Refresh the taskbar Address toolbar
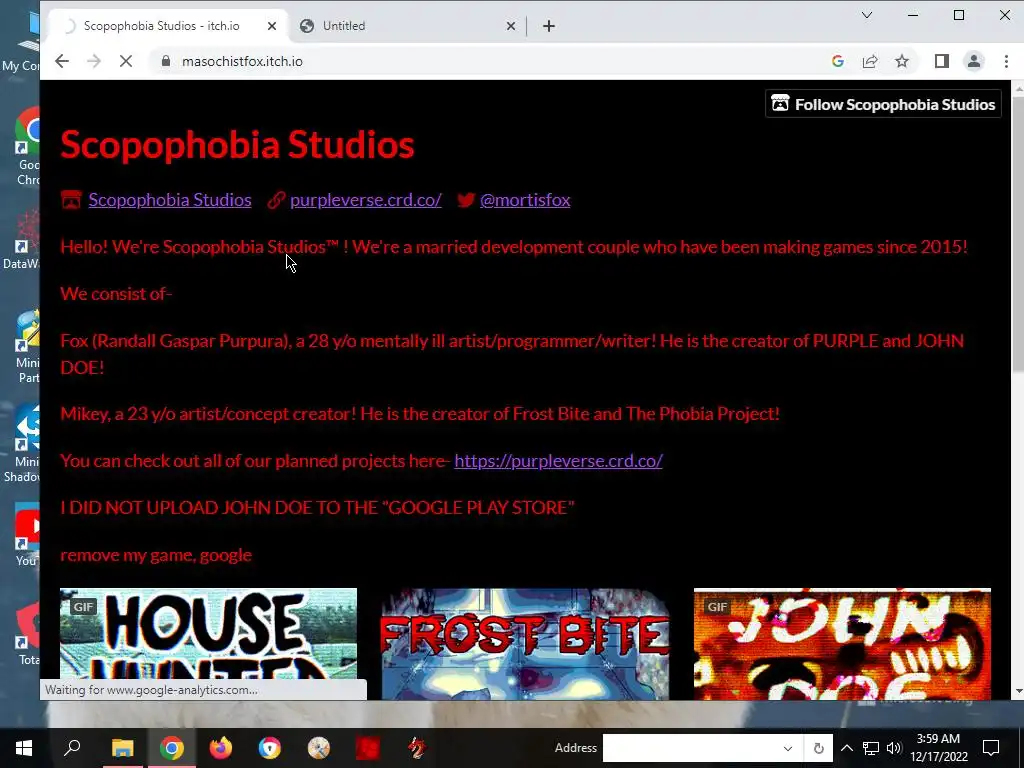The width and height of the screenshot is (1024, 768). pyautogui.click(x=818, y=748)
